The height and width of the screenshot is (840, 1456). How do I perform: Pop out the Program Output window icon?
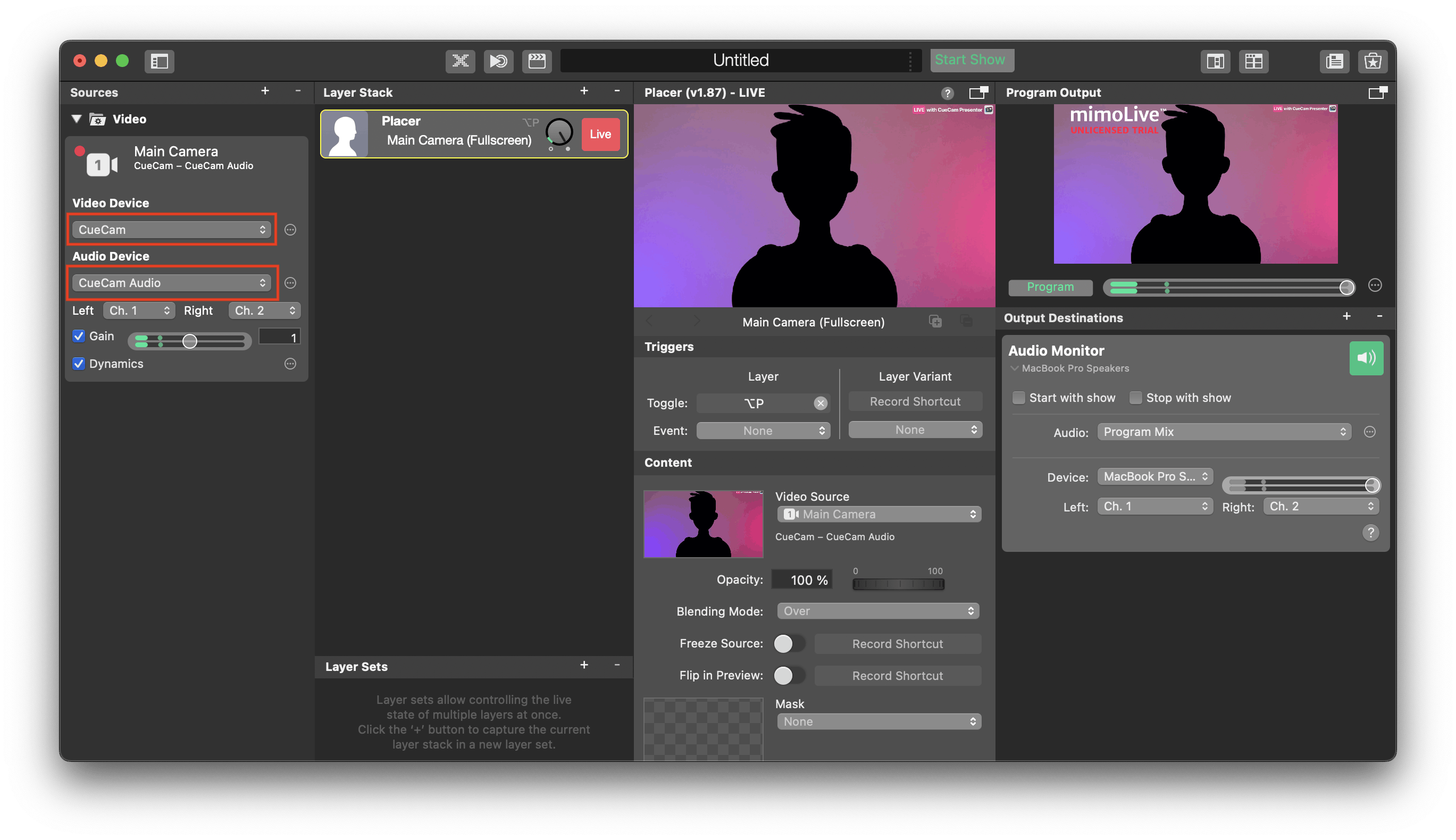[1377, 93]
